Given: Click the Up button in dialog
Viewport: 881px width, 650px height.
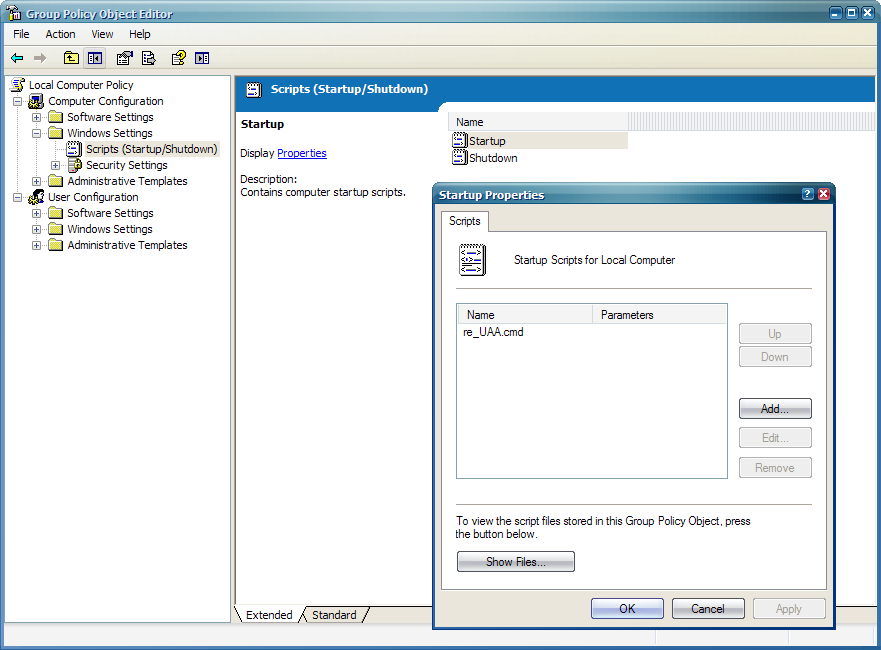Looking at the screenshot, I should 775,334.
